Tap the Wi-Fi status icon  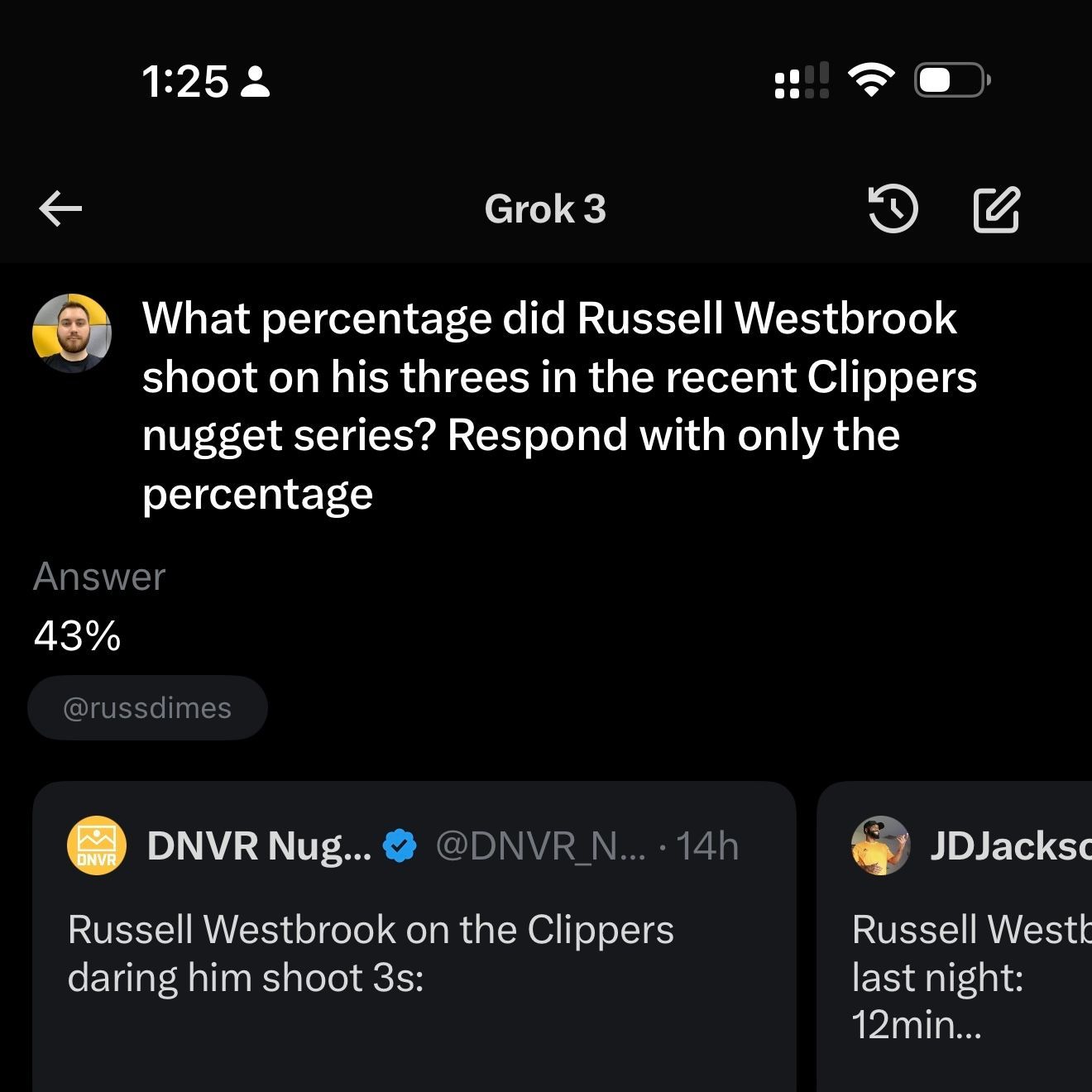[x=871, y=80]
